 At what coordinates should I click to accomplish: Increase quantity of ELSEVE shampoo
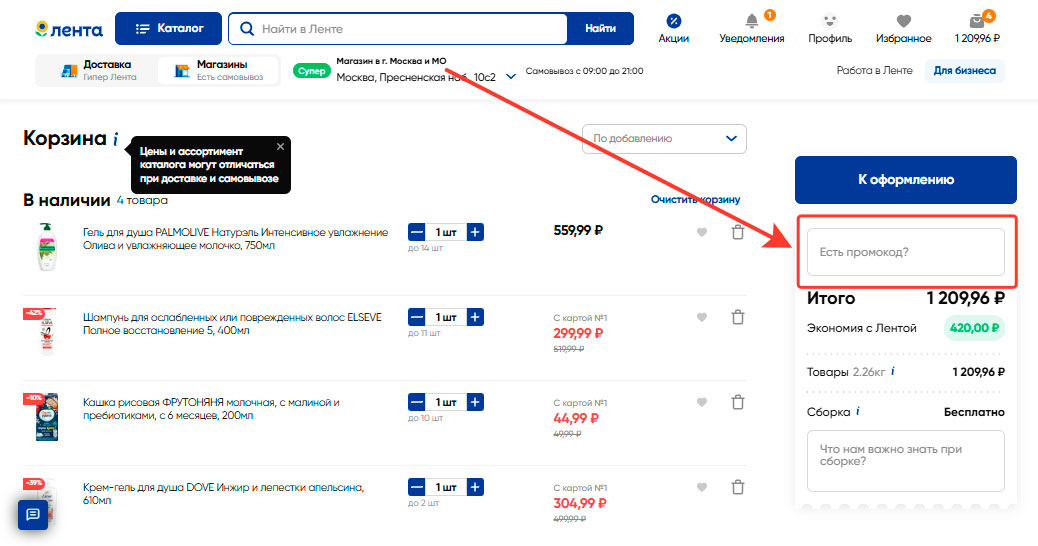coord(475,317)
